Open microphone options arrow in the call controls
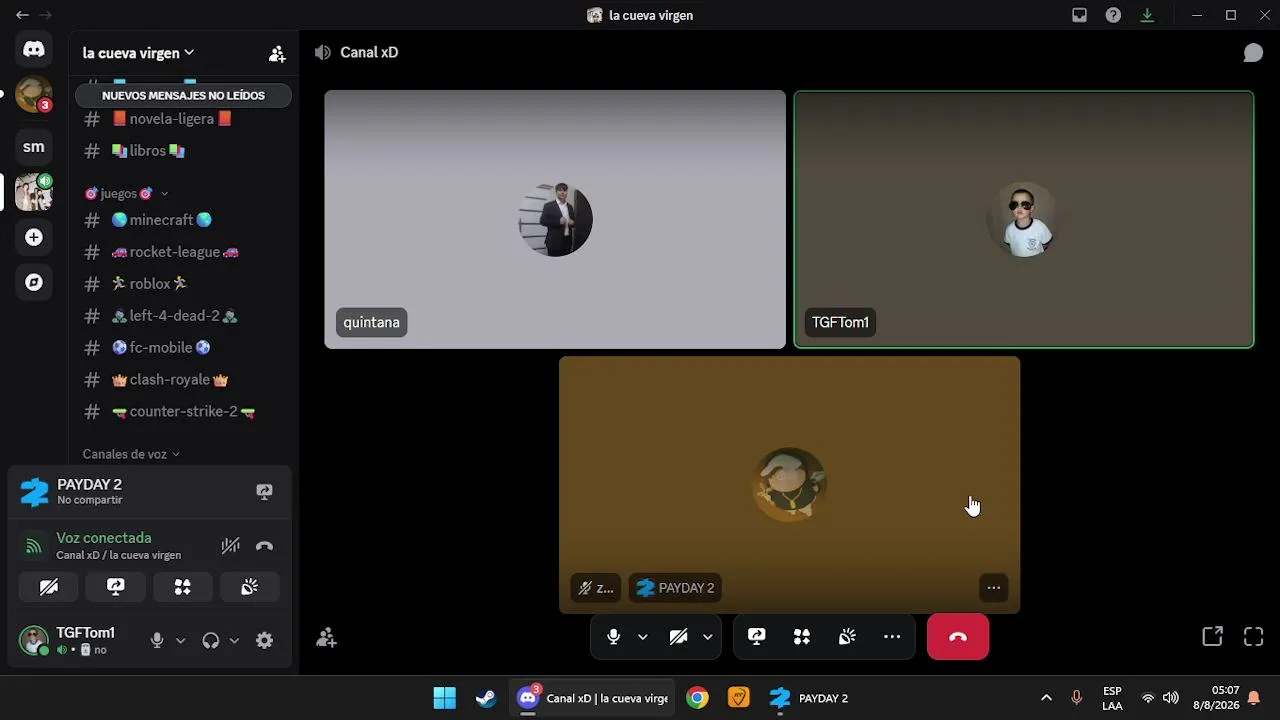Screen dimensions: 1280x720 coord(643,637)
